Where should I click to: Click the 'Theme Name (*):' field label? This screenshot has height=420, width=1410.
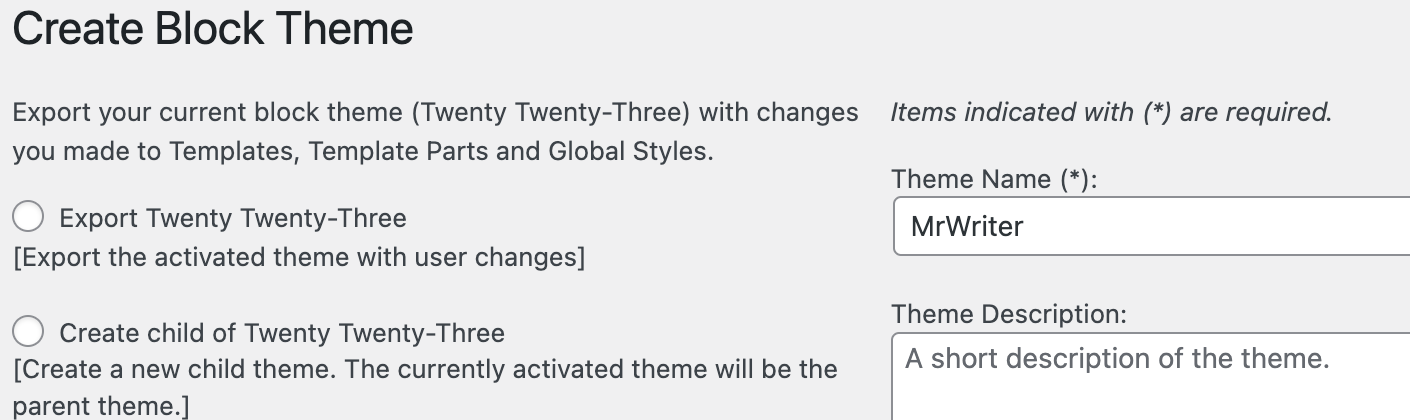point(994,179)
